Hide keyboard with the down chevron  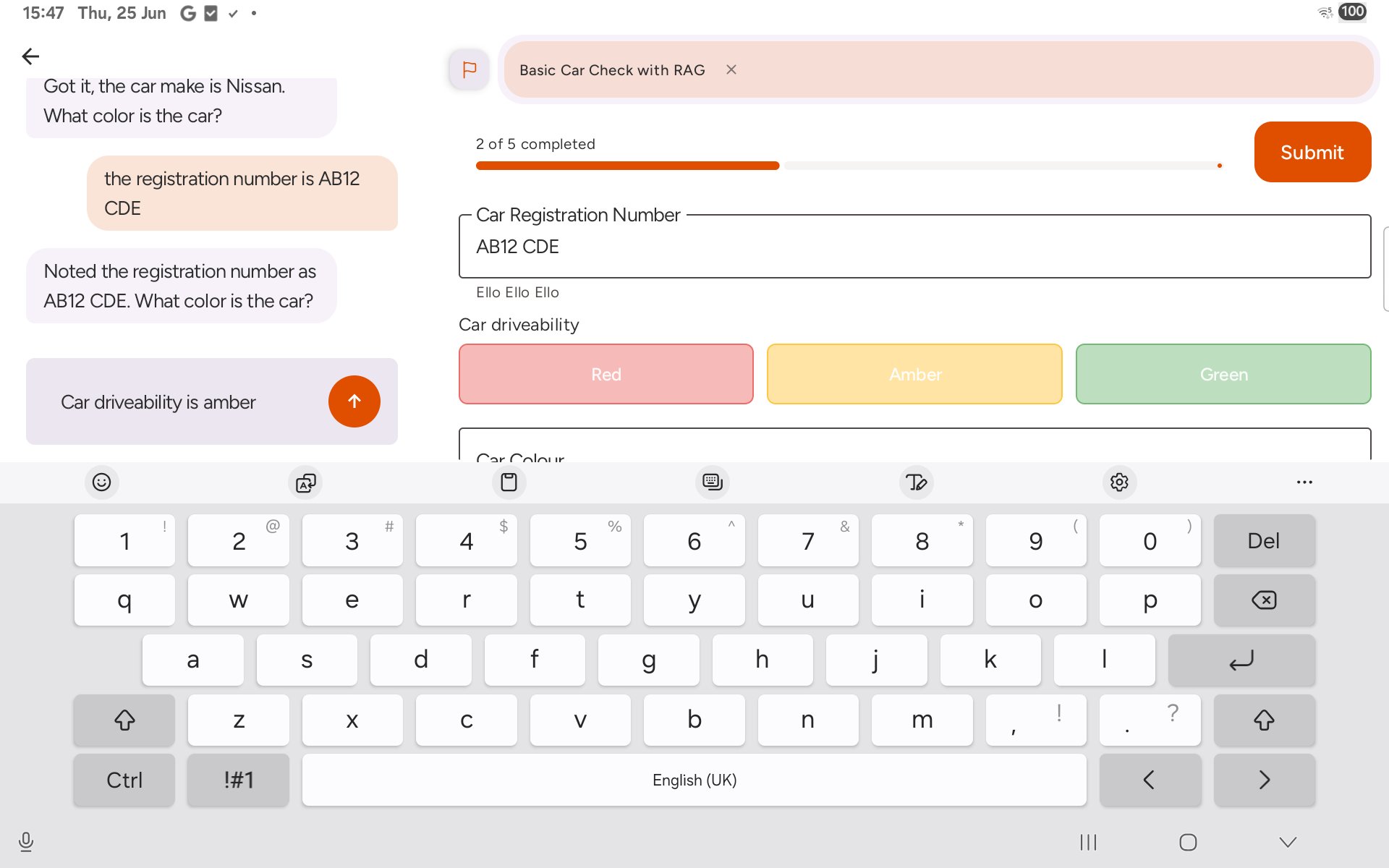[1288, 843]
